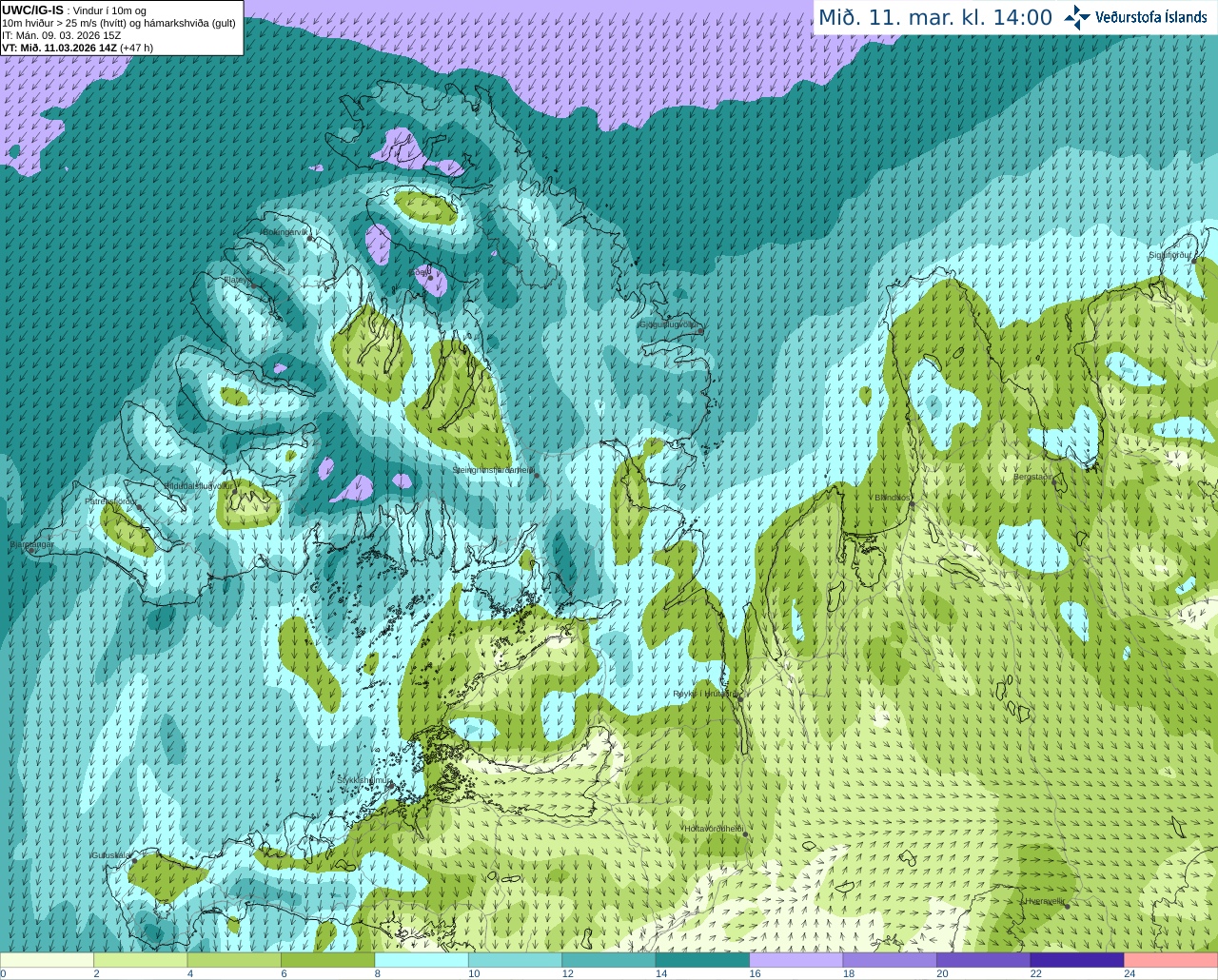Screen dimensions: 1218x980
Task: Pick the 6–8 m/s olive green legend swatch
Action: tap(327, 960)
